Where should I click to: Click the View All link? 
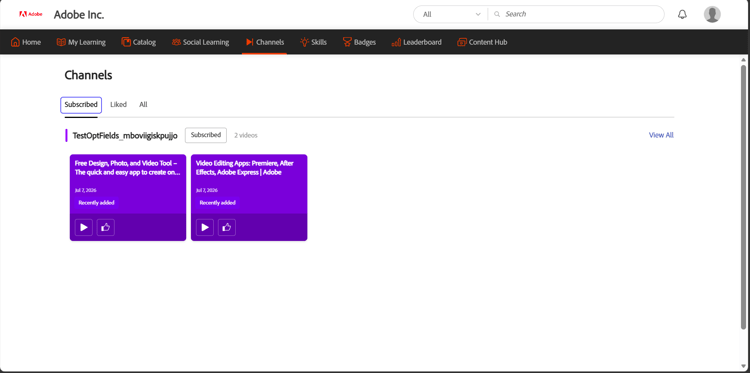661,135
